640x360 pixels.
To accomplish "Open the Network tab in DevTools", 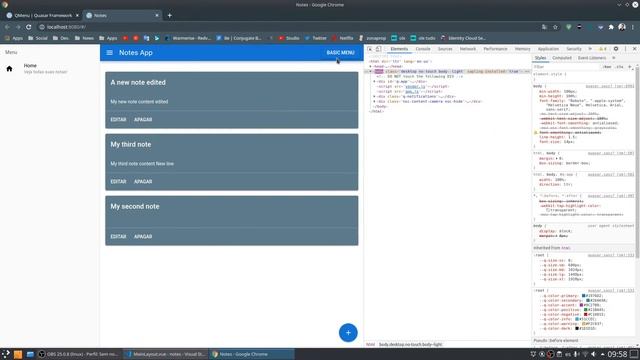I will click(468, 49).
